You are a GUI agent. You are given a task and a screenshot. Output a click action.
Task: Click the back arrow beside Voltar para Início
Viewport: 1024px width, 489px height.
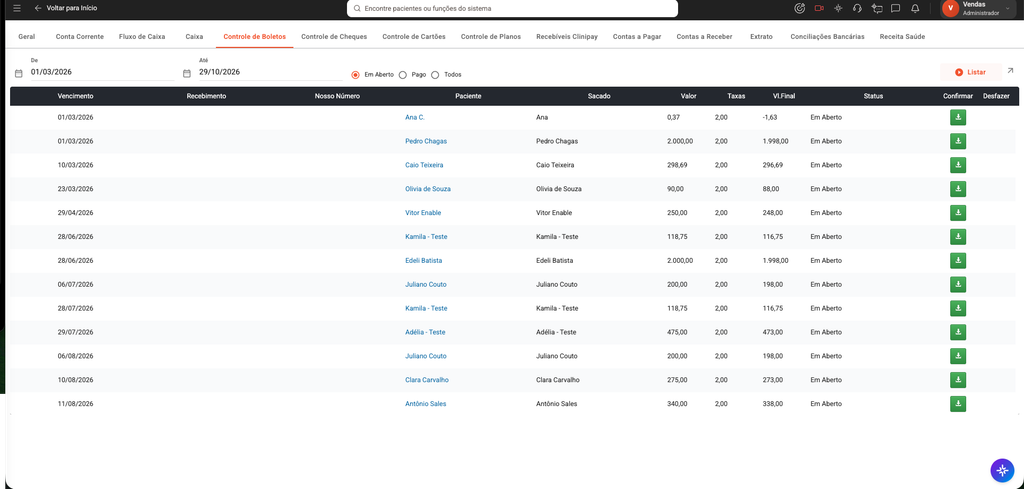38,8
